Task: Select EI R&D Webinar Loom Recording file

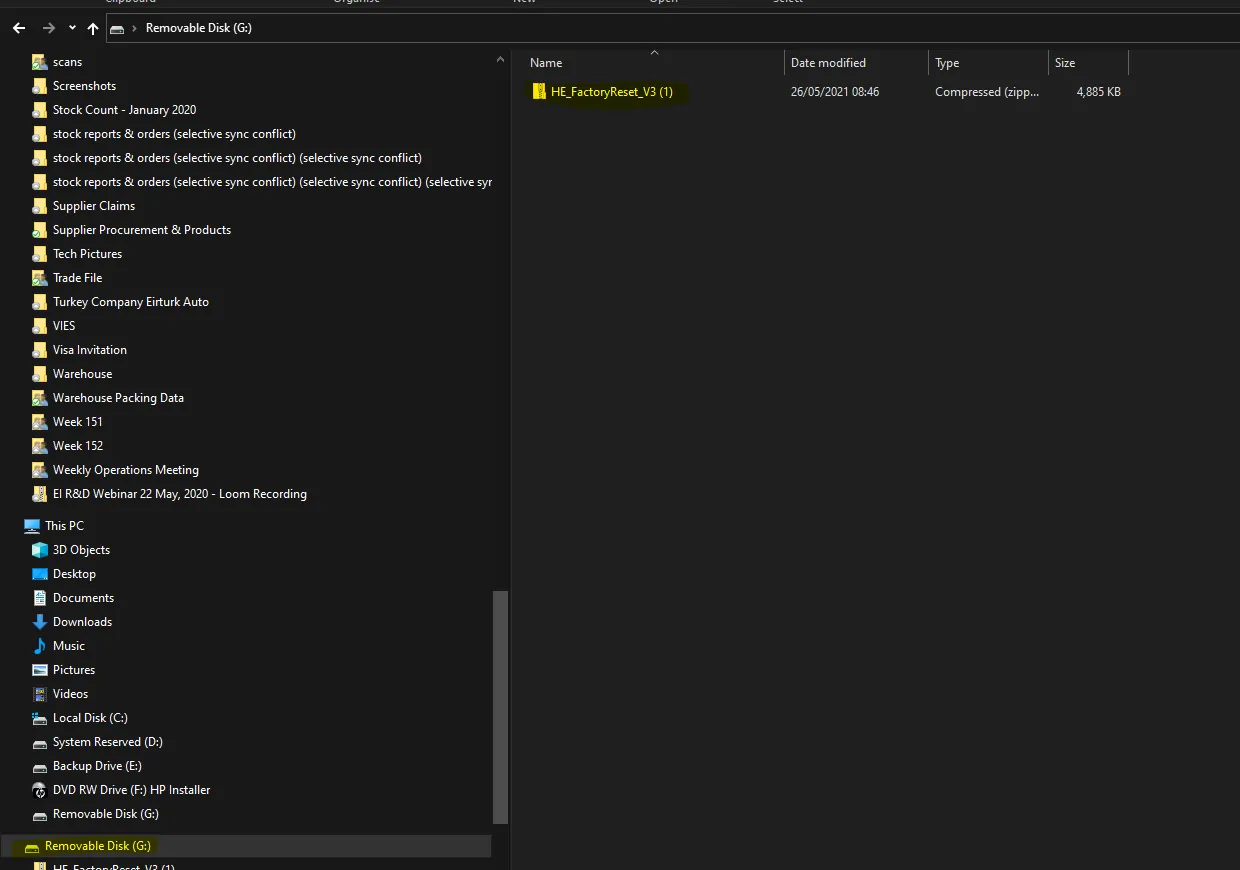Action: click(179, 494)
